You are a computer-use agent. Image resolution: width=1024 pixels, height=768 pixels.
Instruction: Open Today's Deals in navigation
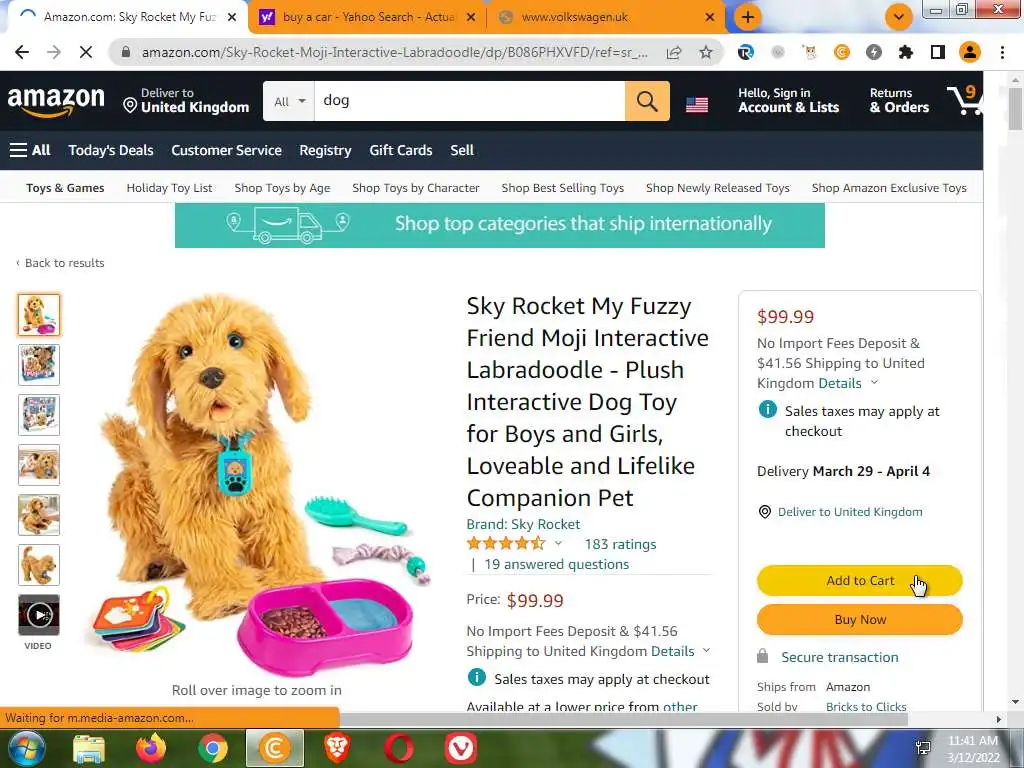pyautogui.click(x=111, y=150)
